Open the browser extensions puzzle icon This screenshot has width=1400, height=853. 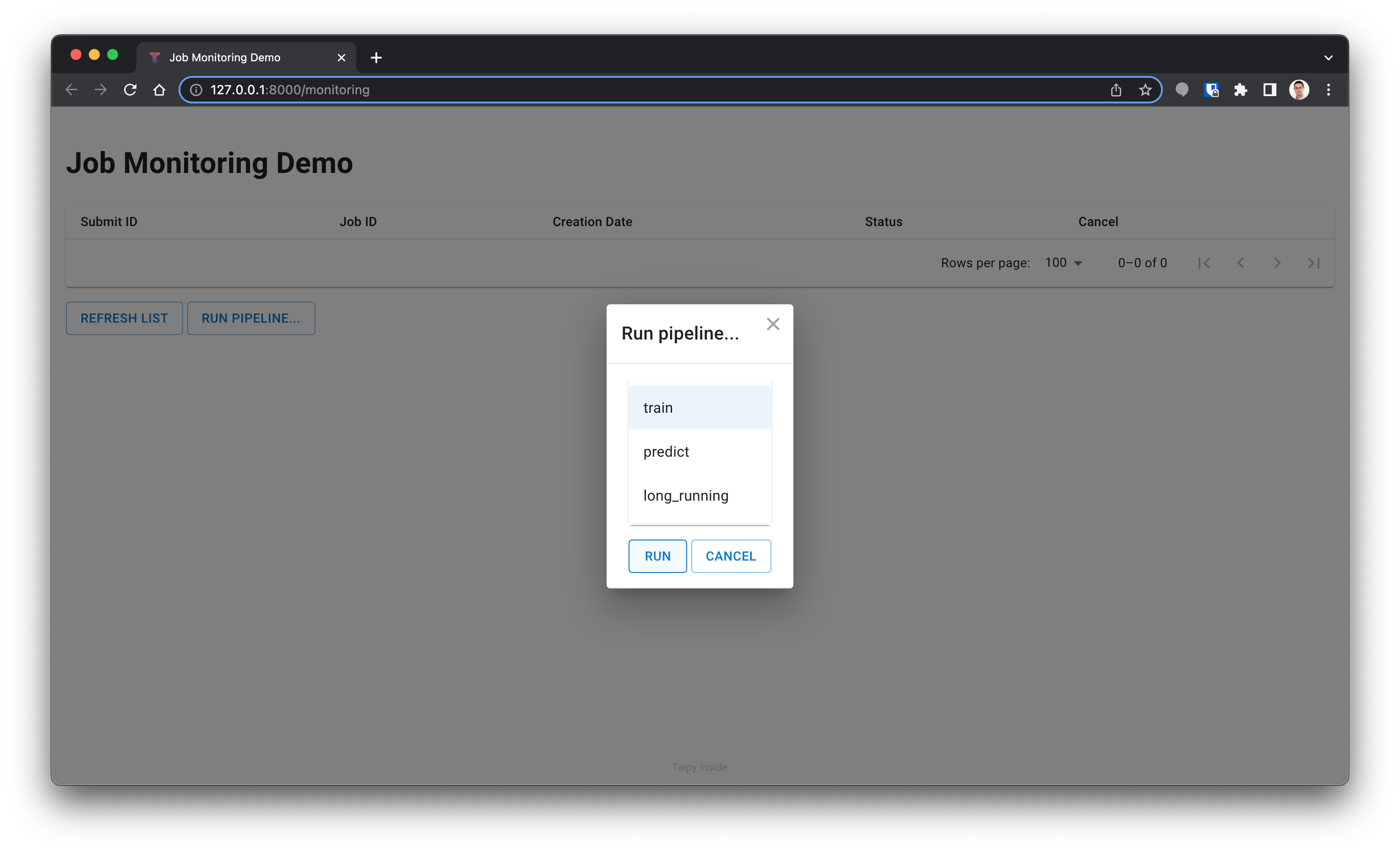point(1240,90)
